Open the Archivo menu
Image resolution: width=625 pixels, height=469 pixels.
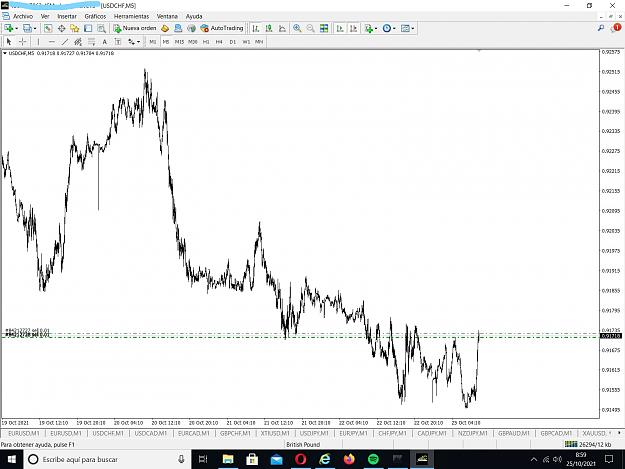23,16
